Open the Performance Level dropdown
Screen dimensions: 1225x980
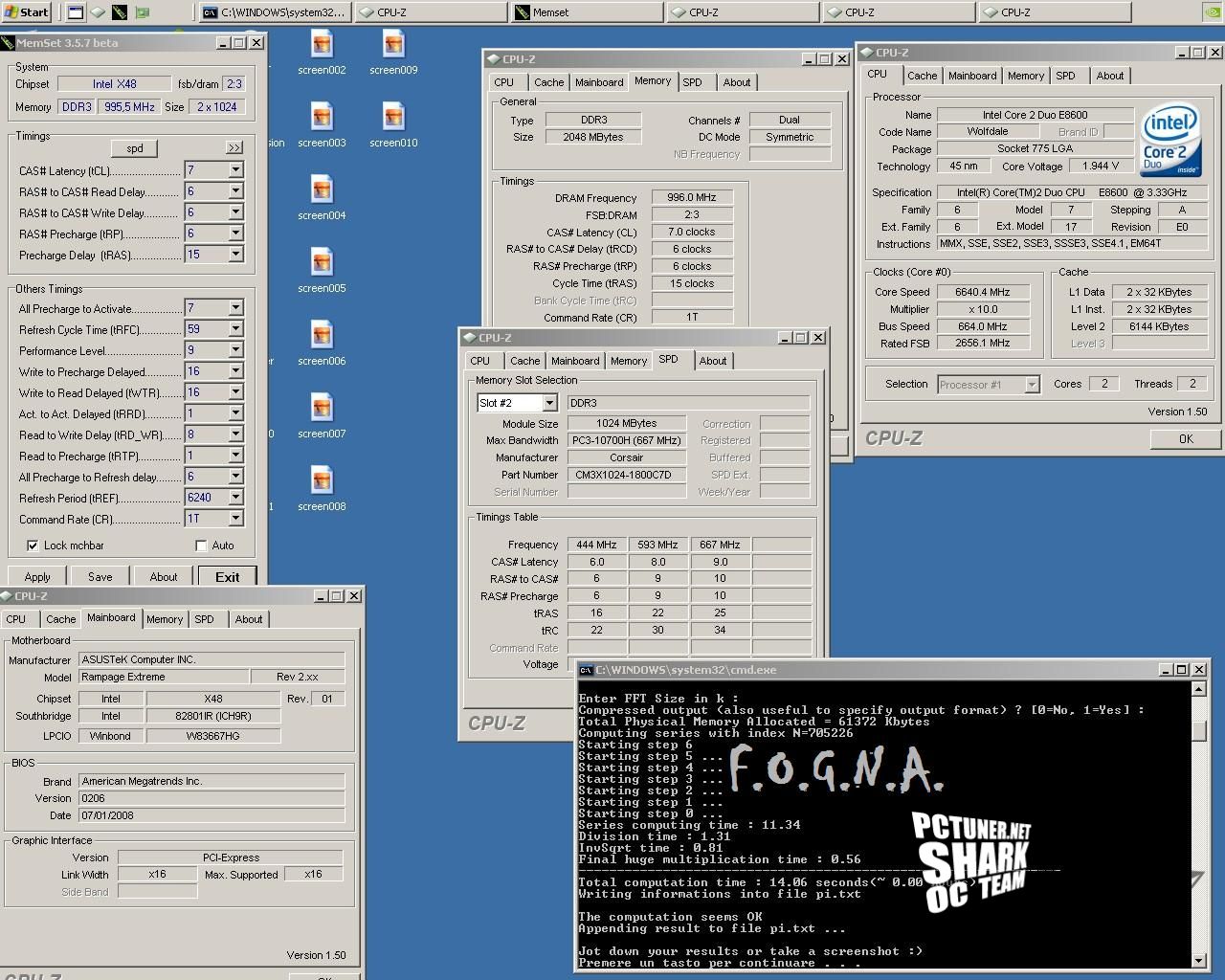pos(235,350)
